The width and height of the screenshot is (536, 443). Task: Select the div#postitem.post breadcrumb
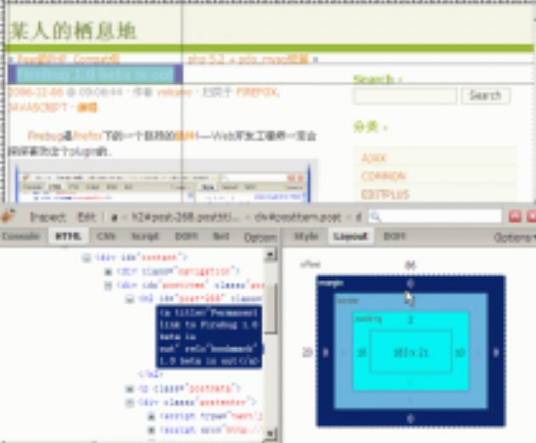tap(297, 217)
